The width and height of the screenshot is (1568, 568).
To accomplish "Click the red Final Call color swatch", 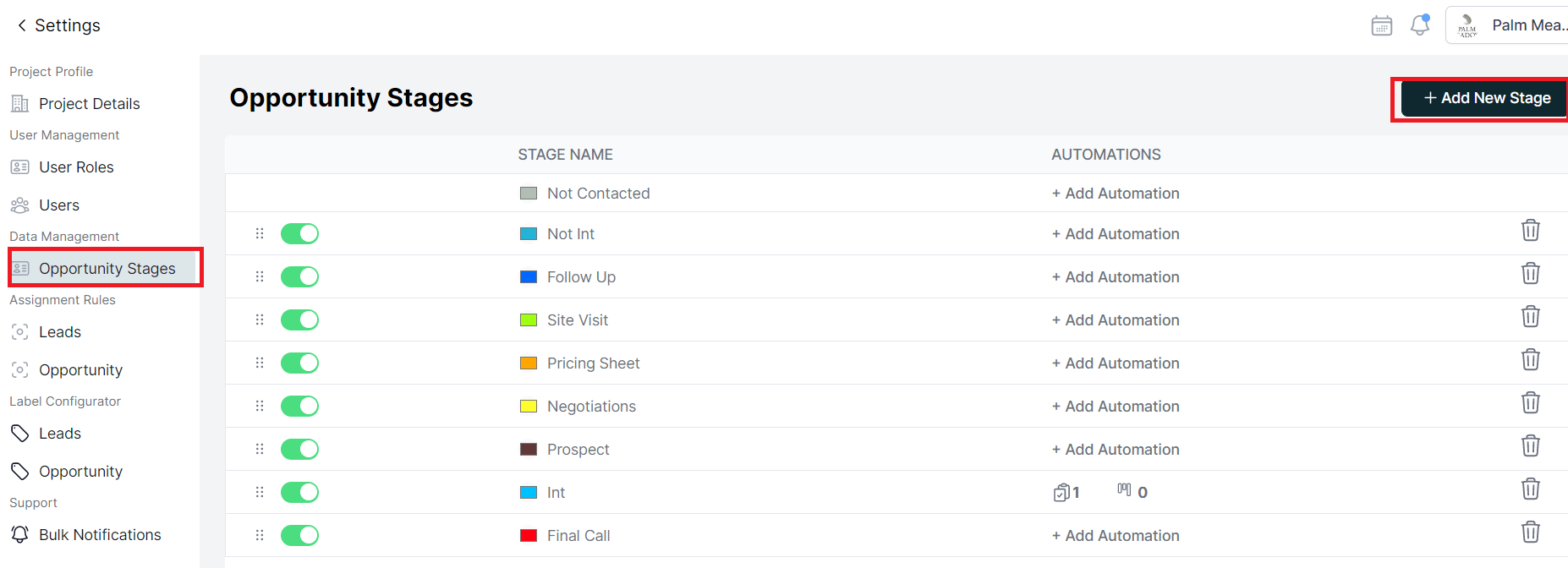I will [529, 536].
